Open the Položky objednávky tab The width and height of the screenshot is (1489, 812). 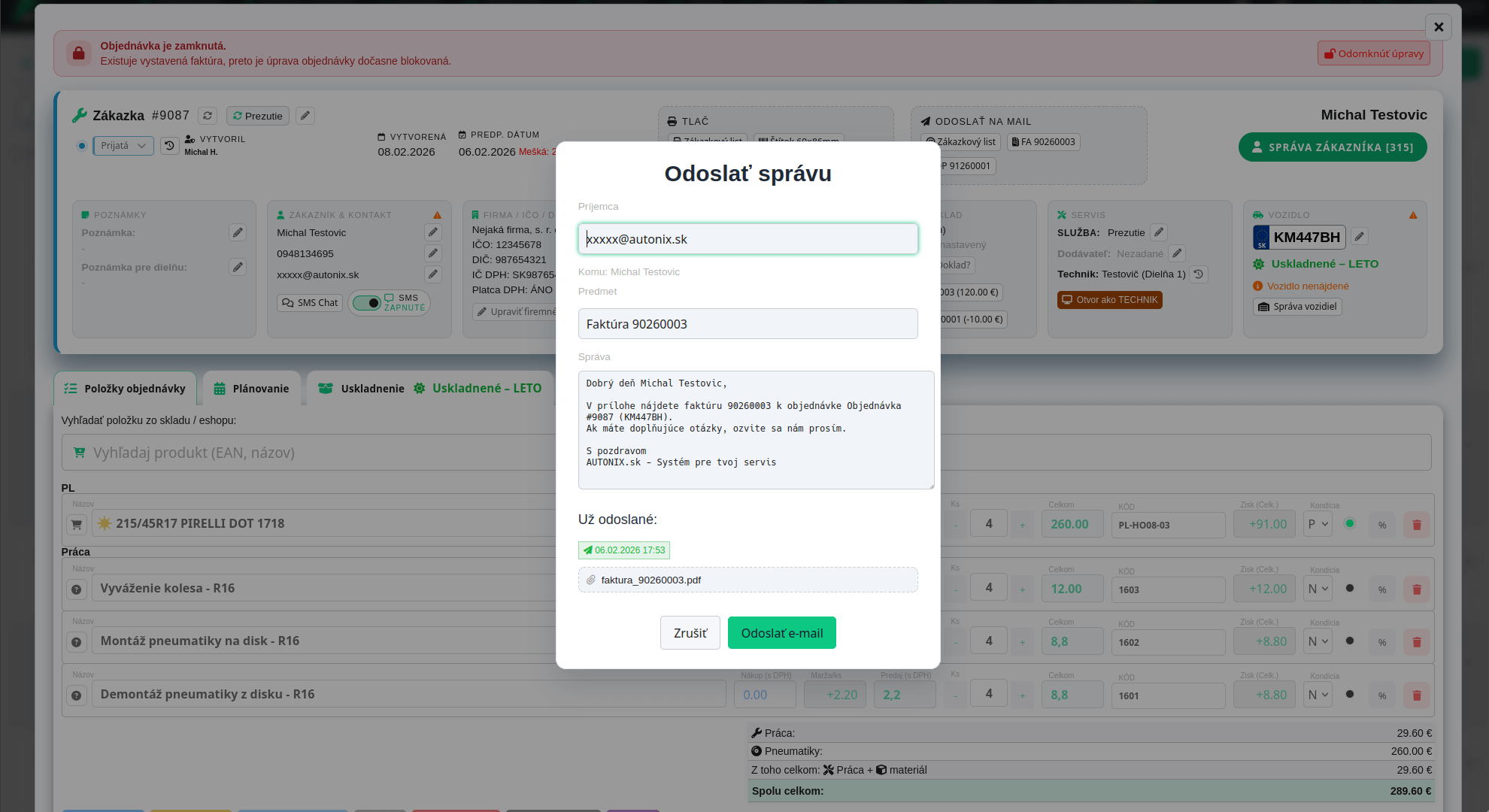point(125,389)
